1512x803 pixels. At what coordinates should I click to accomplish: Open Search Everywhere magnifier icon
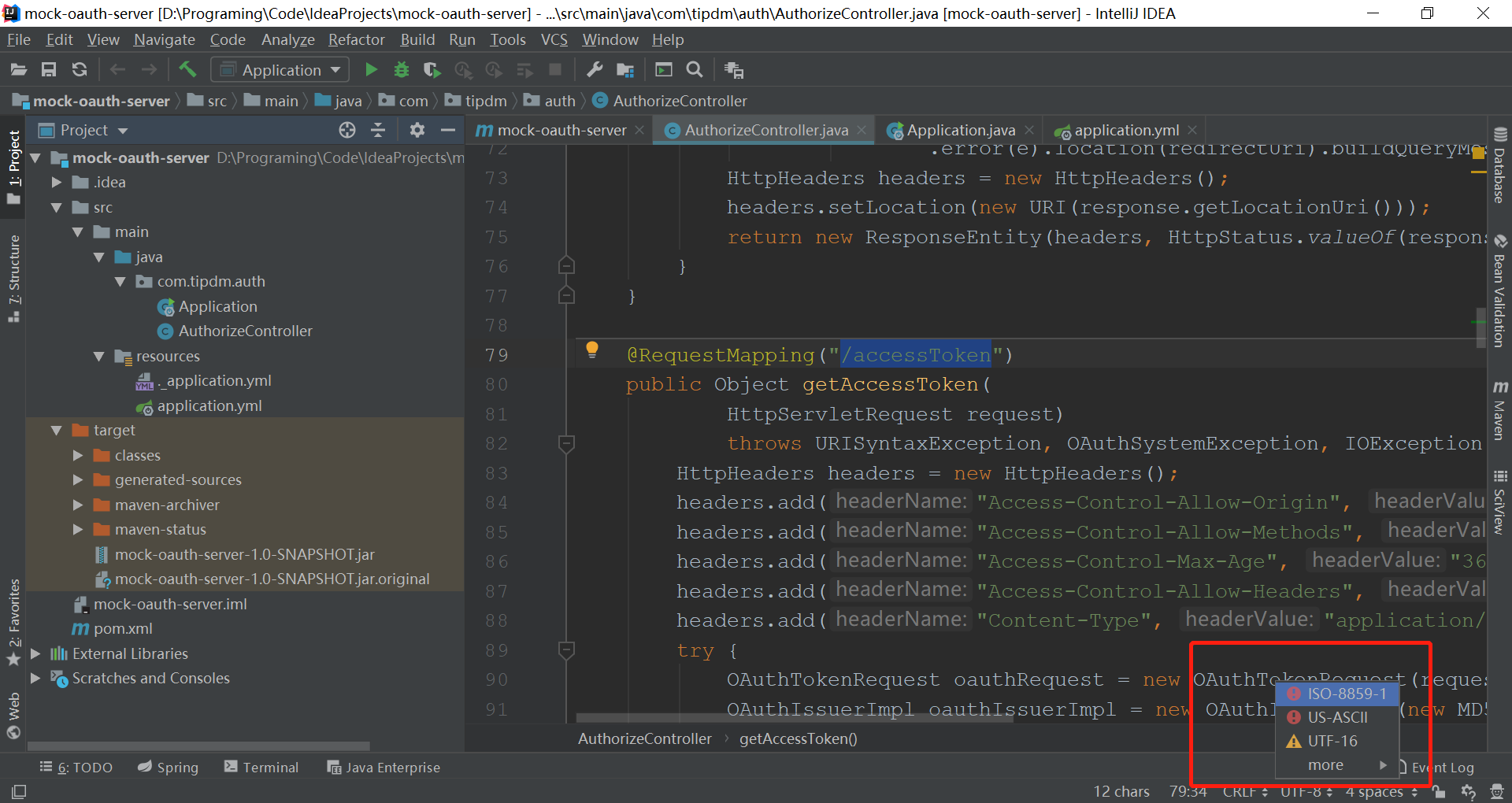695,70
